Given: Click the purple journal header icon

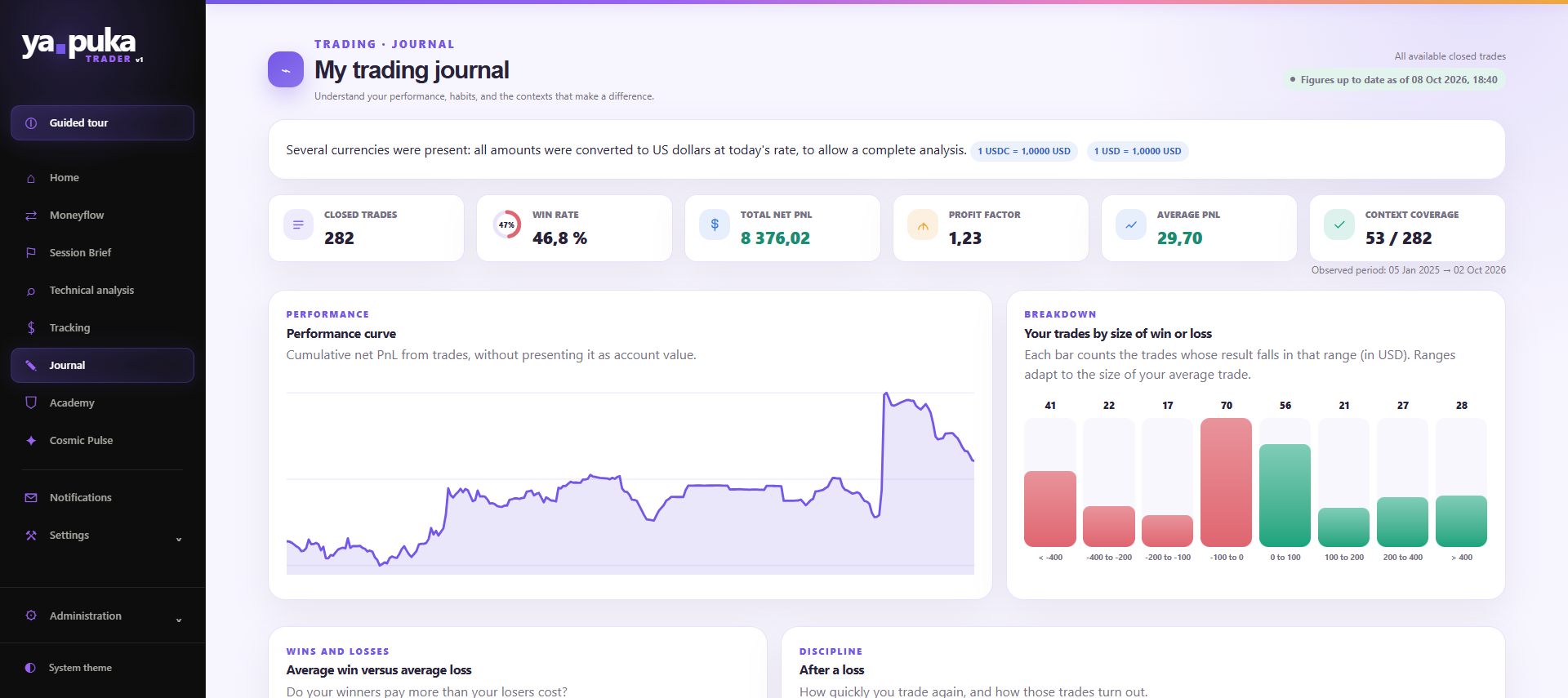Looking at the screenshot, I should (286, 70).
